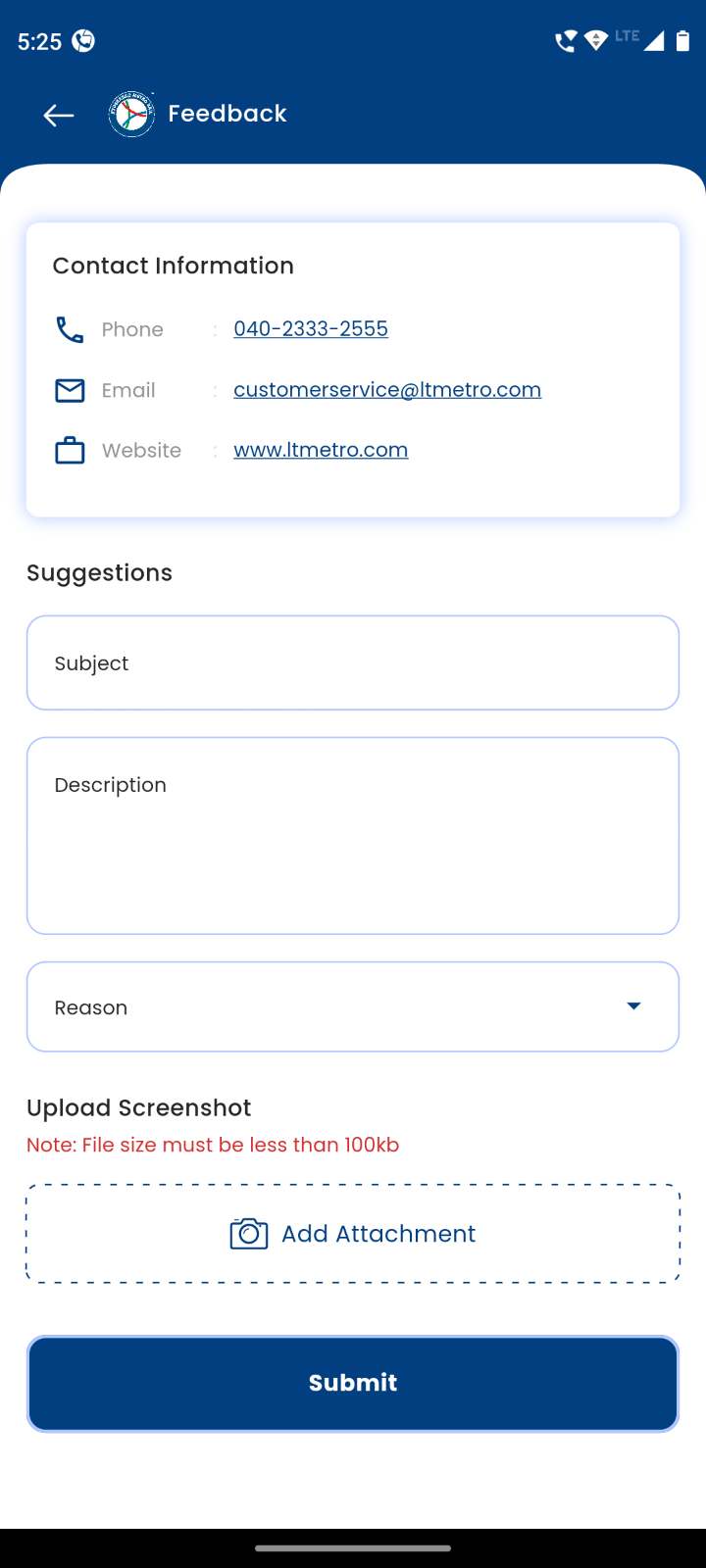Focus the Subject input field
Screen dimensions: 706x1568
(x=353, y=662)
